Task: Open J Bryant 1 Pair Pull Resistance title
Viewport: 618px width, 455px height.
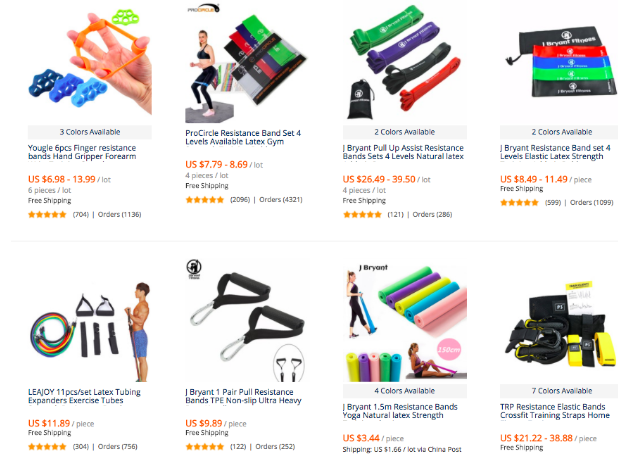Action: [244, 396]
